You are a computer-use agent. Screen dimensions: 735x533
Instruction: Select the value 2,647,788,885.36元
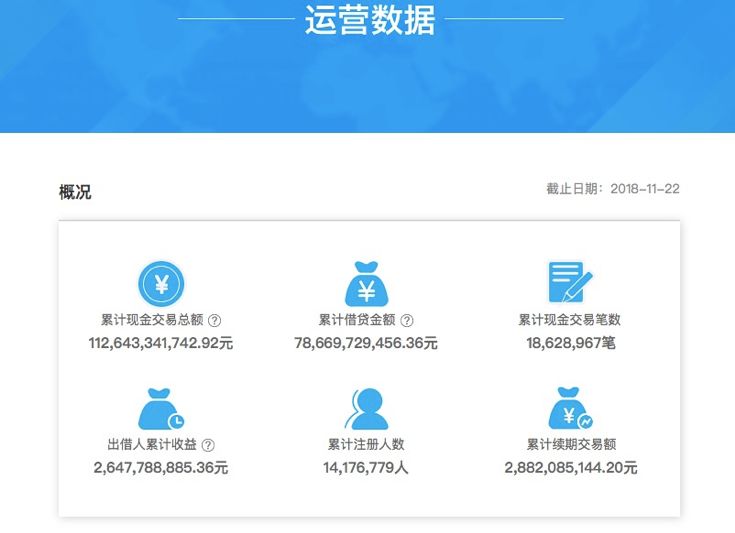[161, 468]
